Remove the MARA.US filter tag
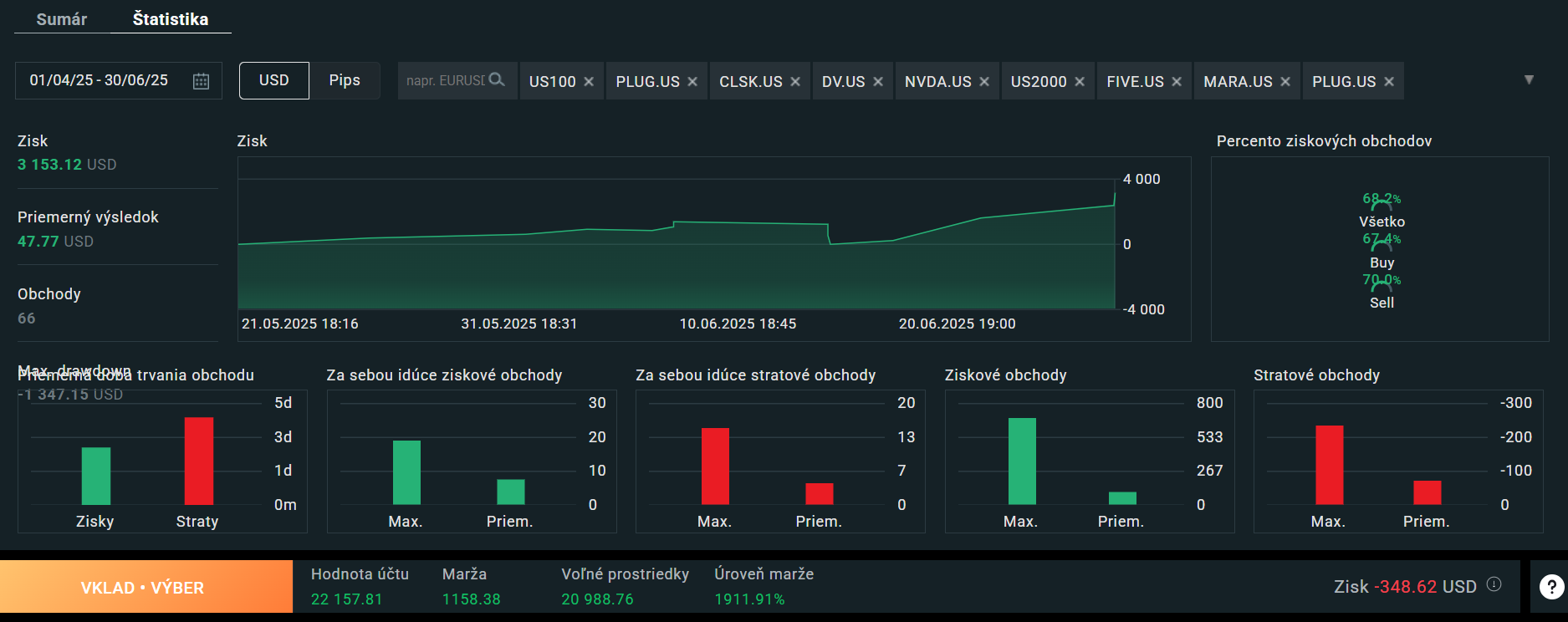1568x622 pixels. point(1285,82)
